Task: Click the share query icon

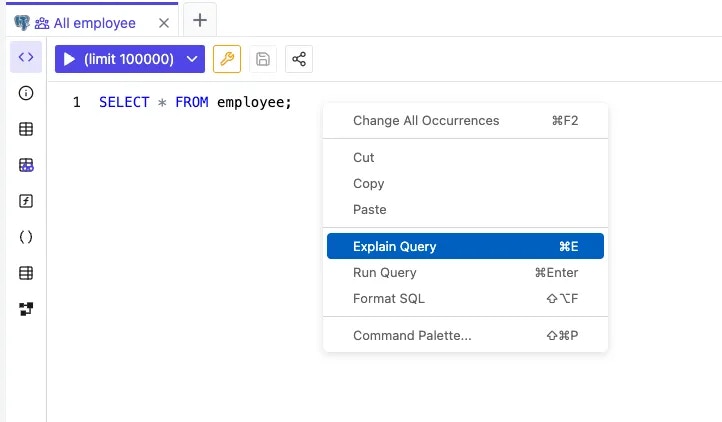Action: tap(299, 59)
